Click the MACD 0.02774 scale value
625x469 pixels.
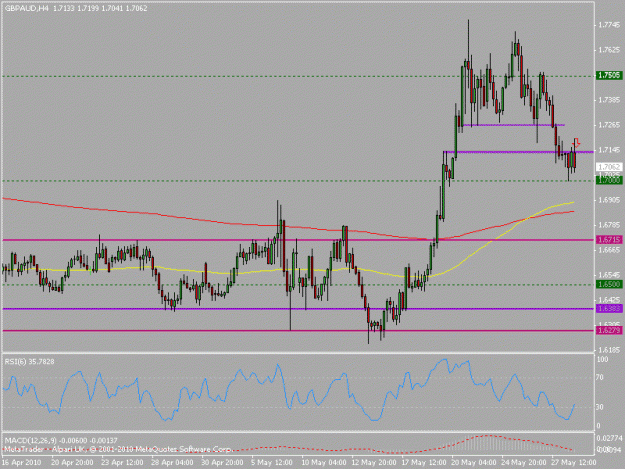click(x=610, y=438)
